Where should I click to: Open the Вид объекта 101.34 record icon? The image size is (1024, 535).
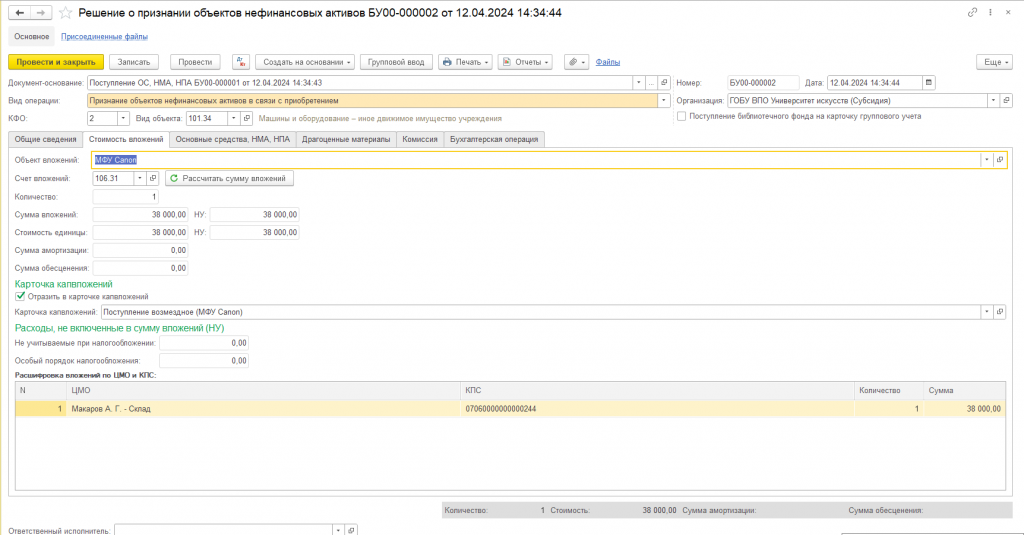(246, 118)
